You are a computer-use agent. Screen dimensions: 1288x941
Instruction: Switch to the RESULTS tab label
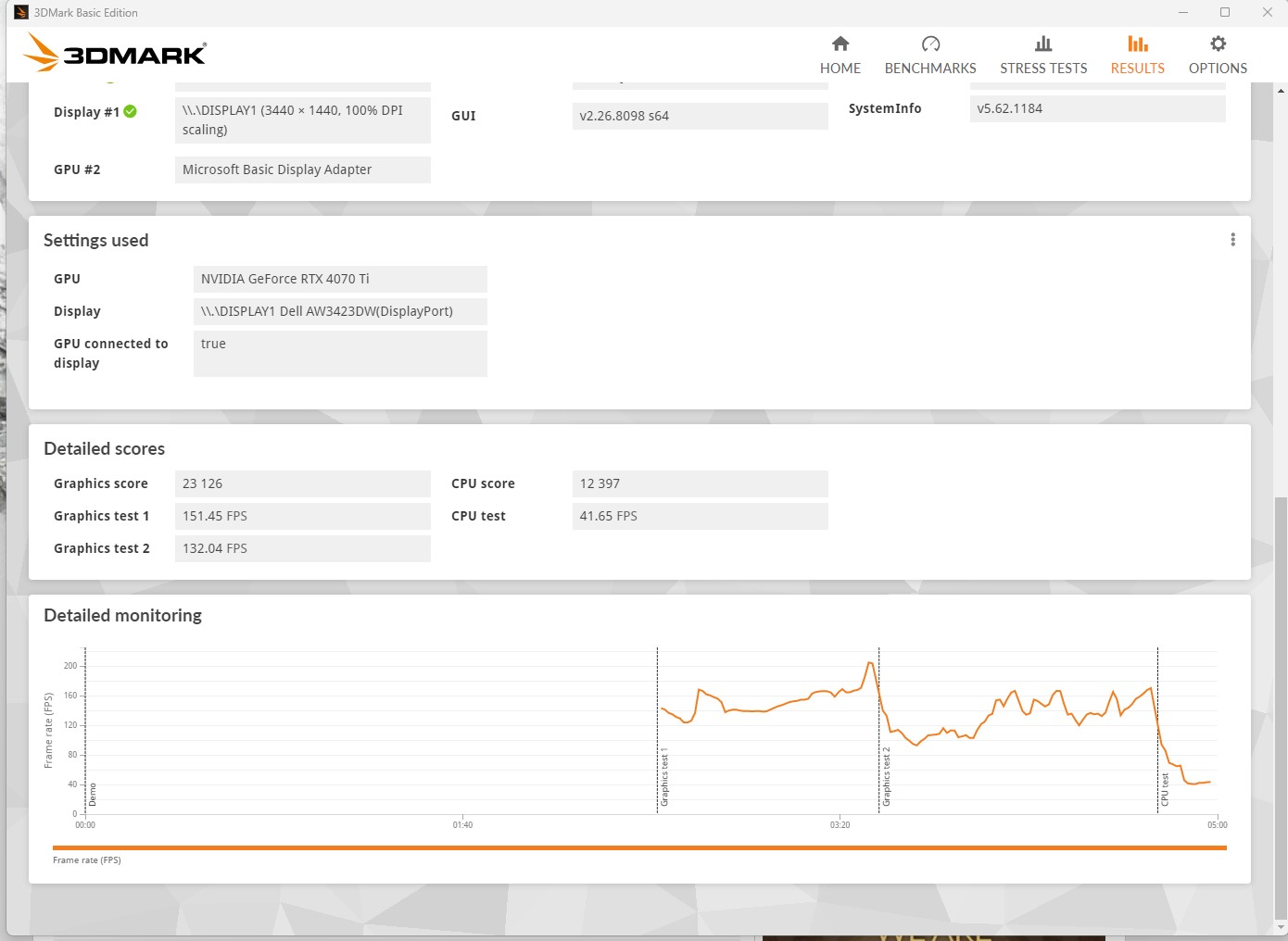click(x=1138, y=69)
